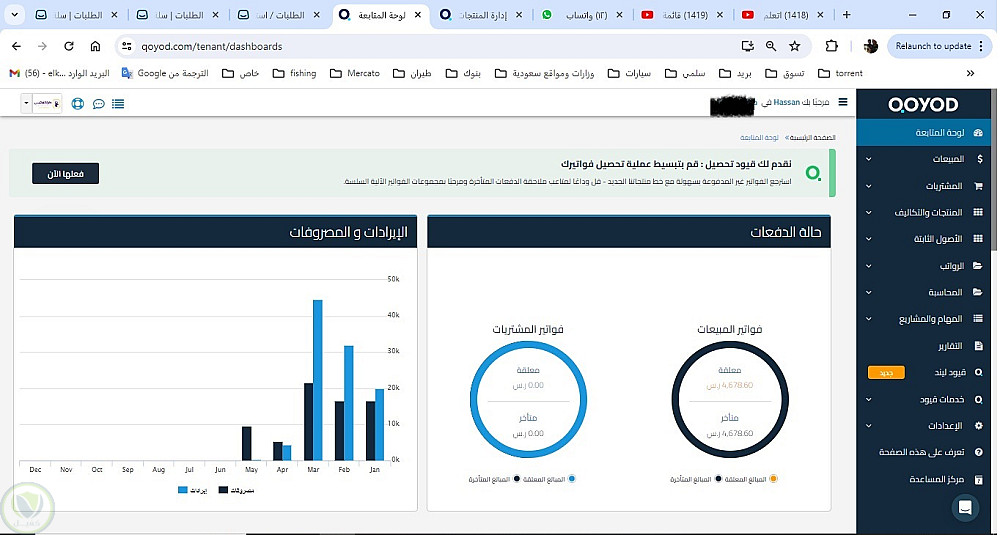Toggle مصروفات dark legend swatch in chart
Screen dimensions: 1000x535
pyautogui.click(x=223, y=490)
